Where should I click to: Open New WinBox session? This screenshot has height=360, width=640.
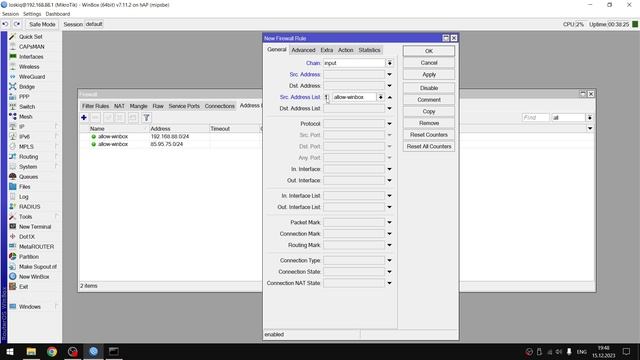[34, 277]
